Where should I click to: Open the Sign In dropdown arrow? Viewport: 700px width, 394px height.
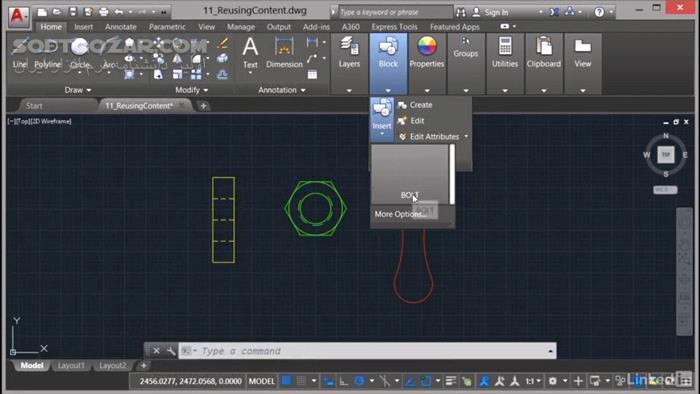(x=541, y=12)
